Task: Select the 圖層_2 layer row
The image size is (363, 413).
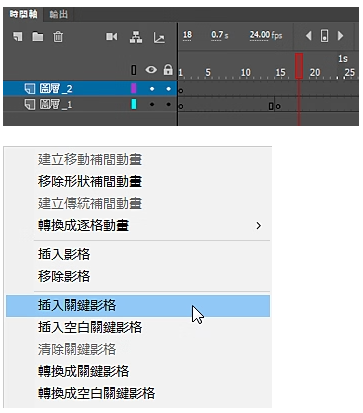Action: pos(90,89)
